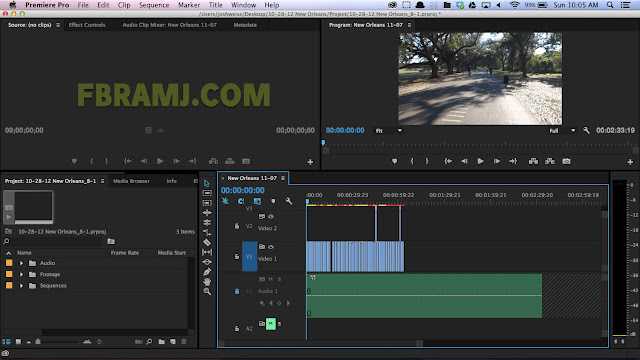Open the Program panel menu
Image resolution: width=640 pixels, height=360 pixels.
[409, 25]
